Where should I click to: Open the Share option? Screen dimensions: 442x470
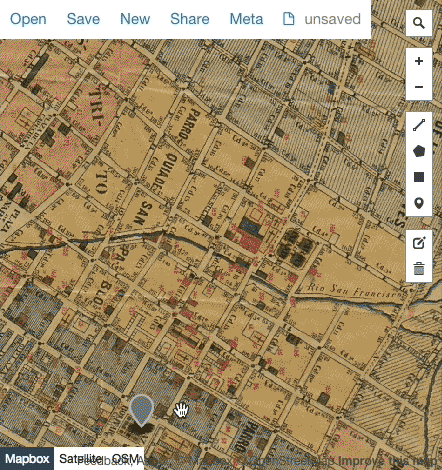[190, 19]
